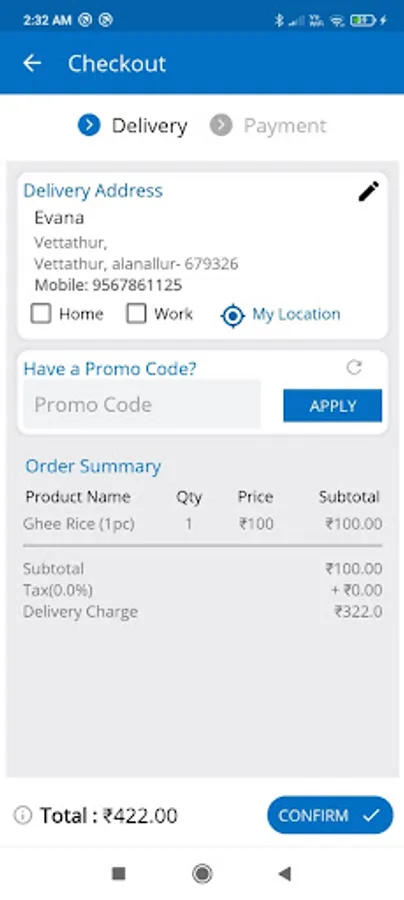Image resolution: width=404 pixels, height=900 pixels.
Task: Confirm the order
Action: click(x=330, y=815)
